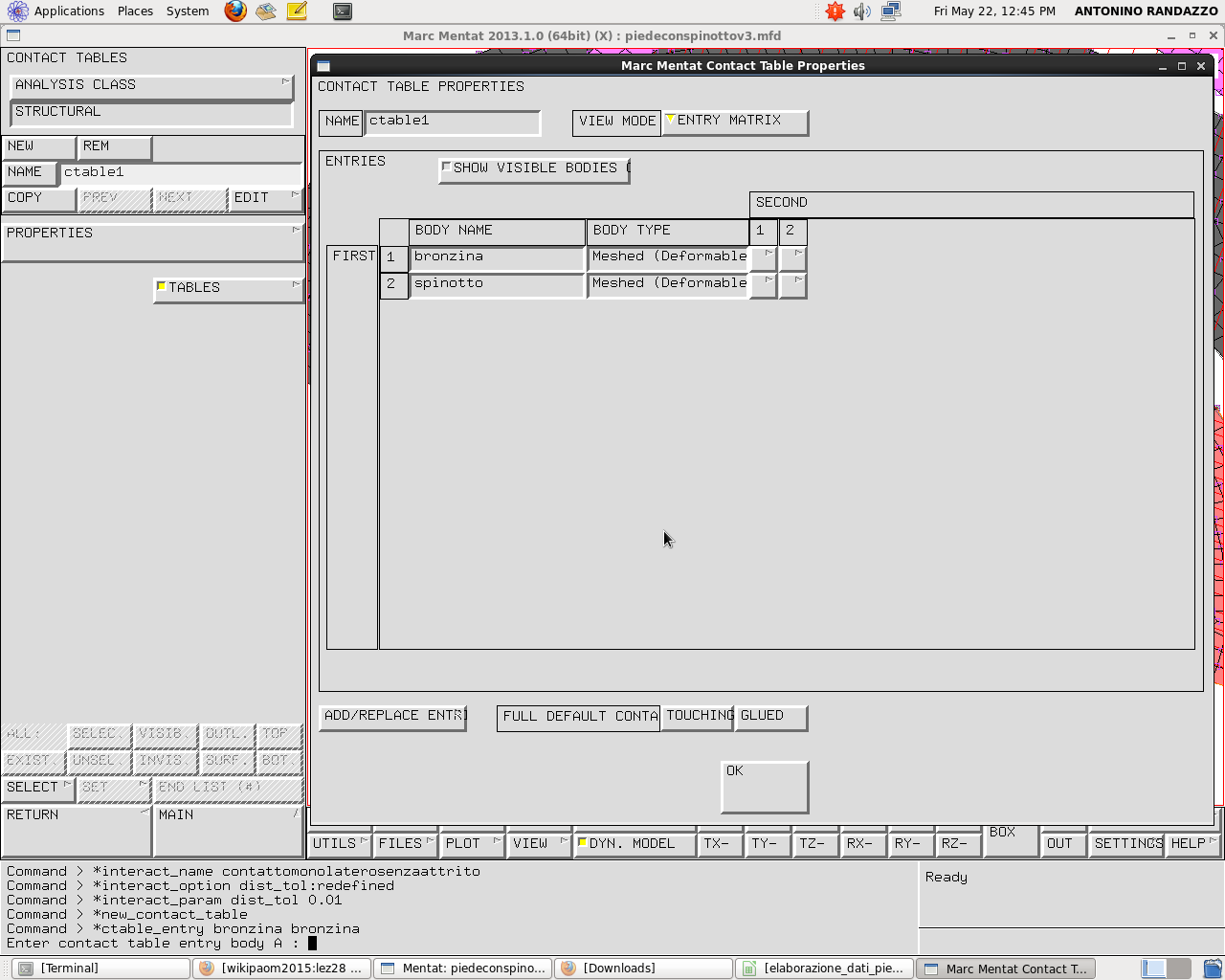Click RX- rotate button

pos(863,844)
